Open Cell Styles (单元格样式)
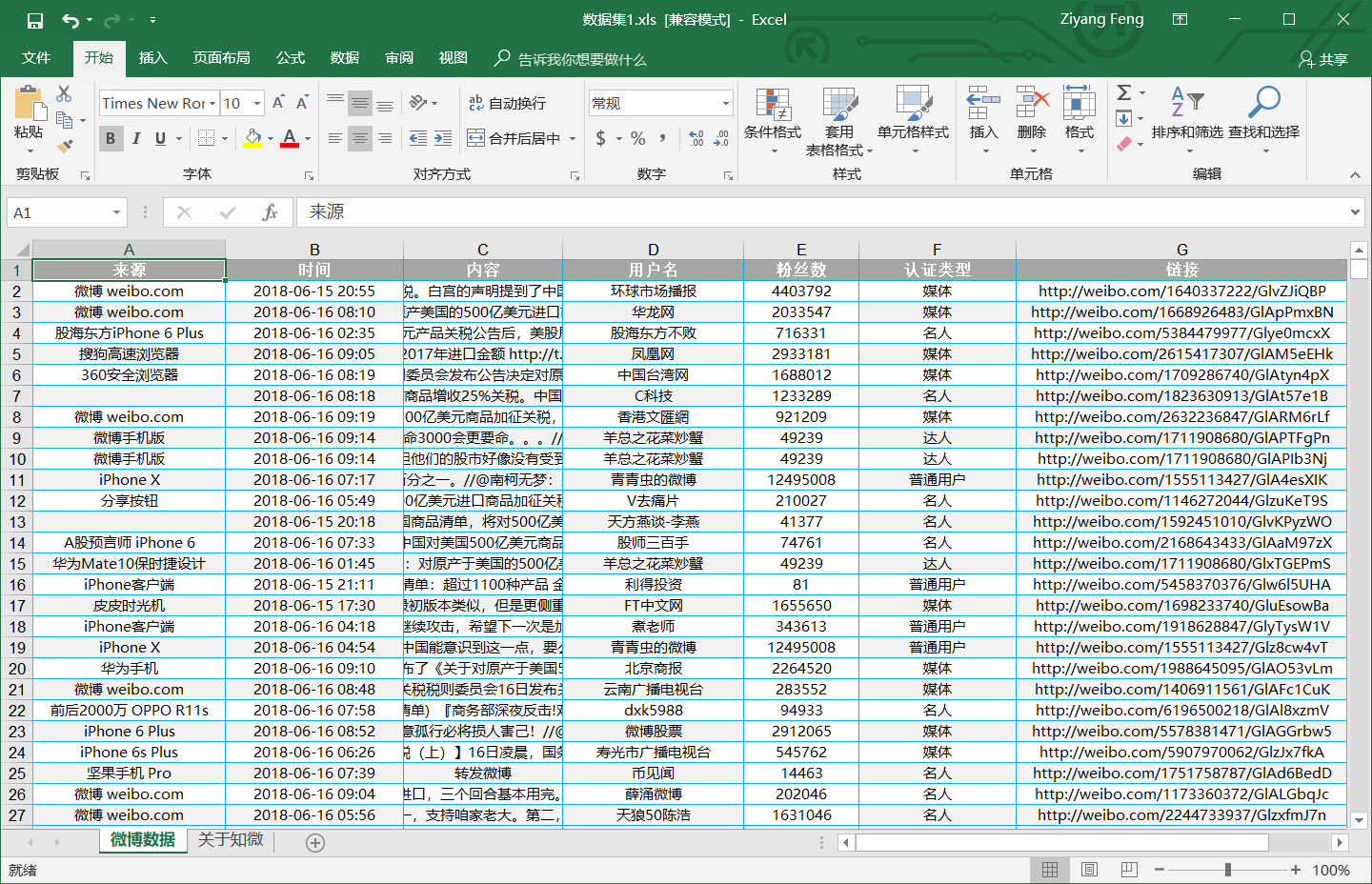Viewport: 1372px width, 884px height. [x=913, y=121]
